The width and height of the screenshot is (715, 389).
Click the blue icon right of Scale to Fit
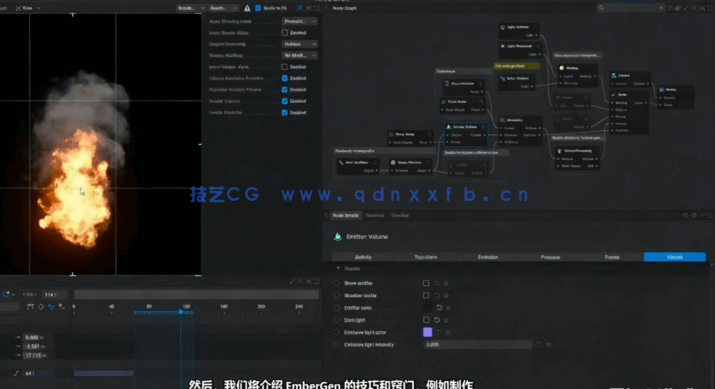(300, 8)
